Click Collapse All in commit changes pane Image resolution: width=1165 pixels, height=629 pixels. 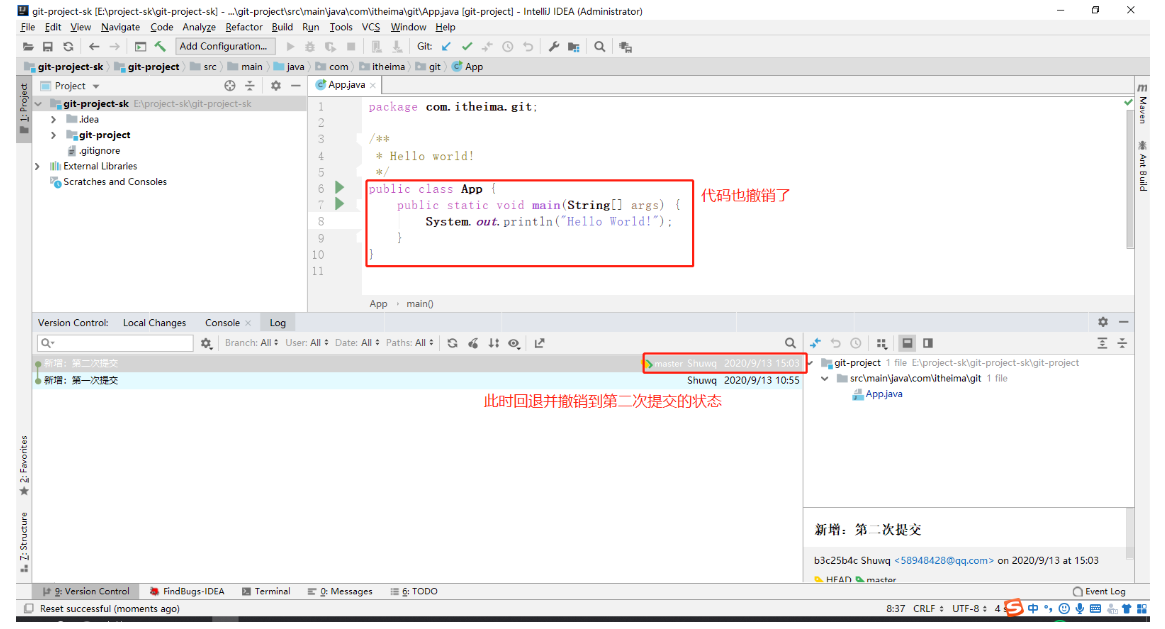pyautogui.click(x=1122, y=343)
